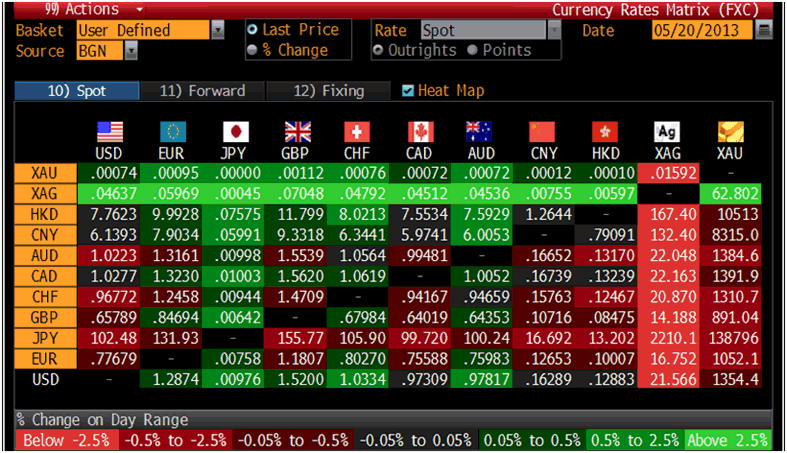Open the Fixing tab
Viewport: 787px width, 453px height.
click(328, 91)
